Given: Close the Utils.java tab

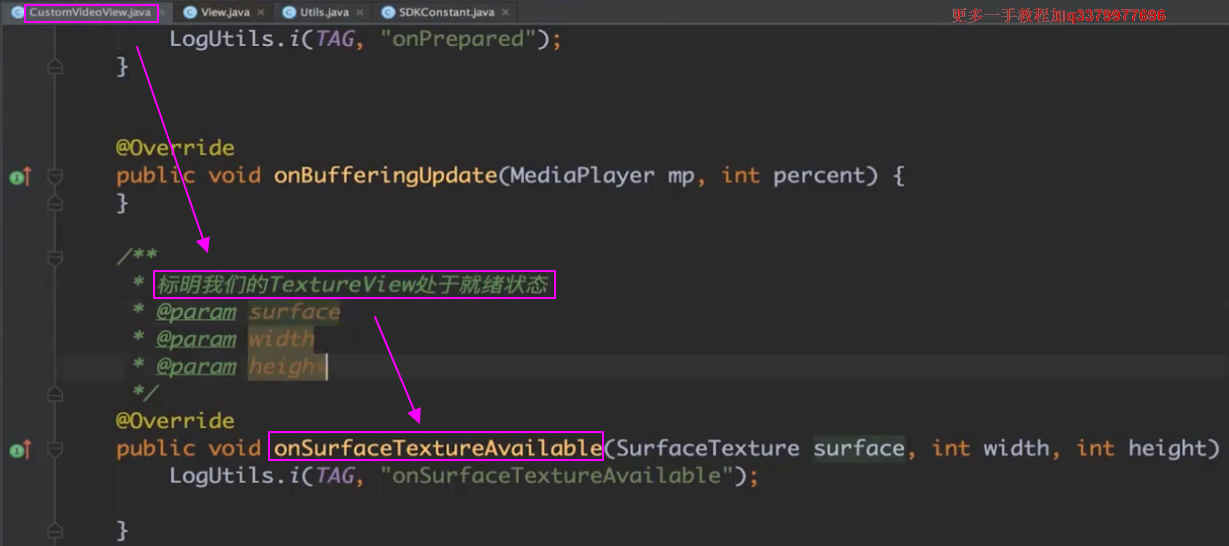Looking at the screenshot, I should click(x=360, y=13).
